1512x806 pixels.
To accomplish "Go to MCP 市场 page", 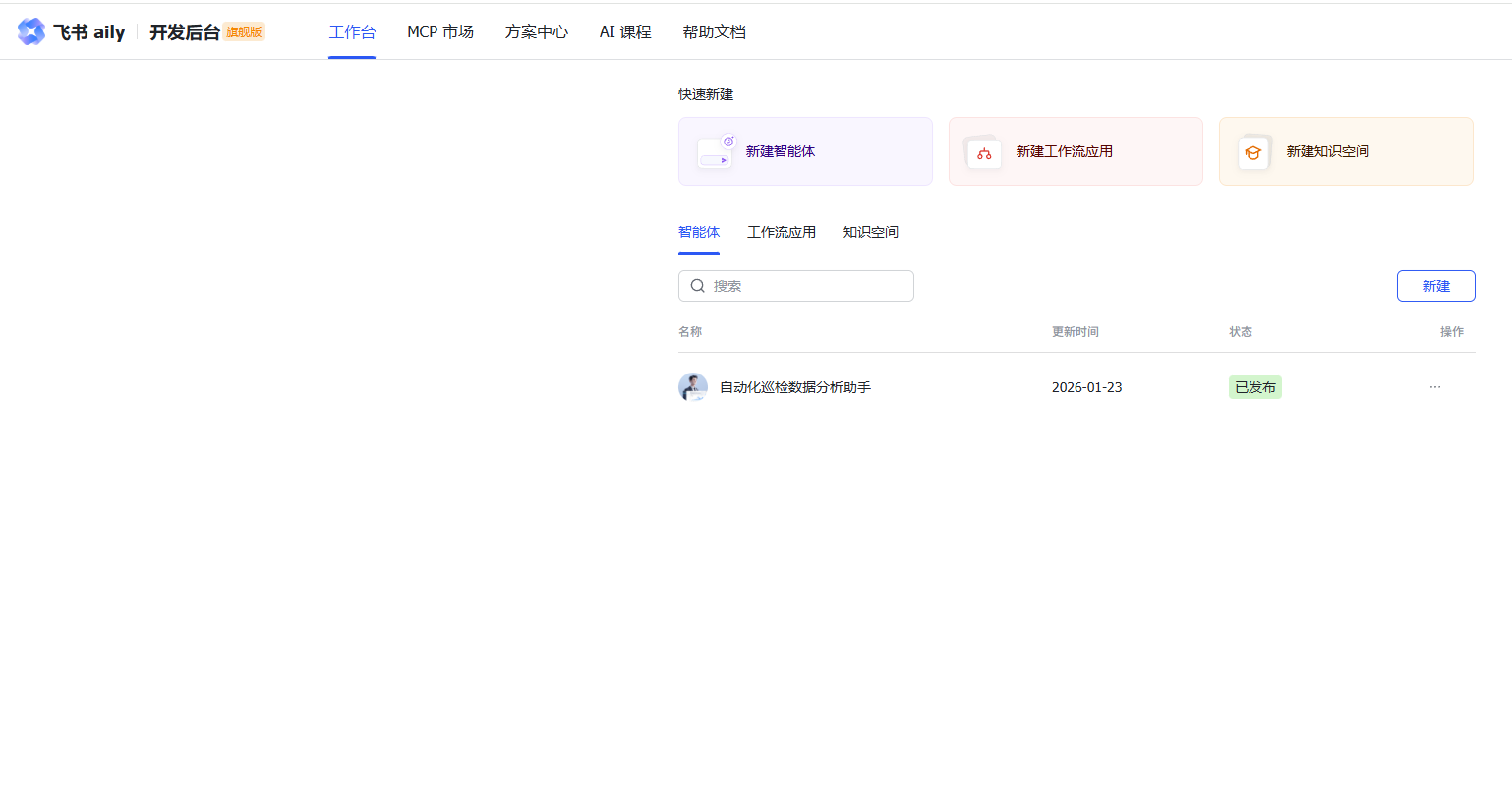I will (440, 32).
